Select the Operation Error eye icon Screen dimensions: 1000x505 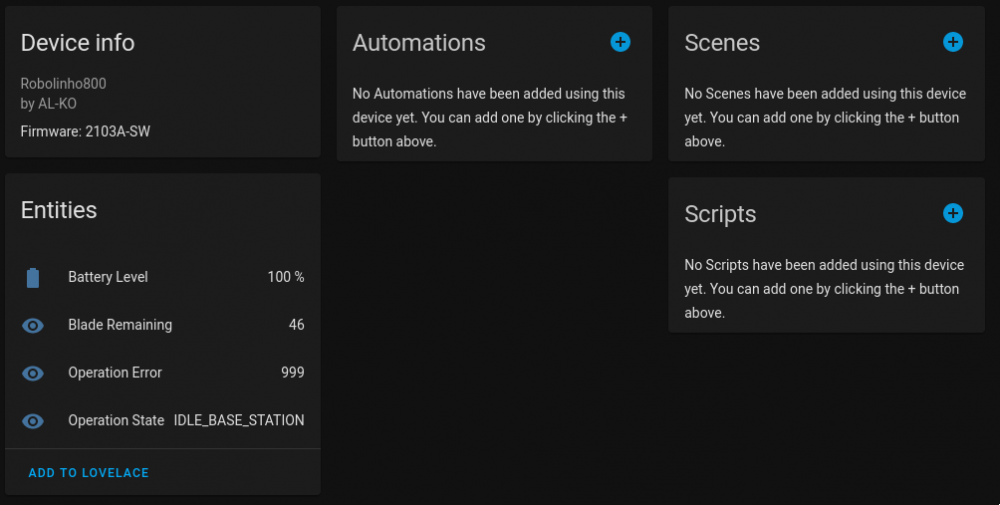tap(33, 373)
